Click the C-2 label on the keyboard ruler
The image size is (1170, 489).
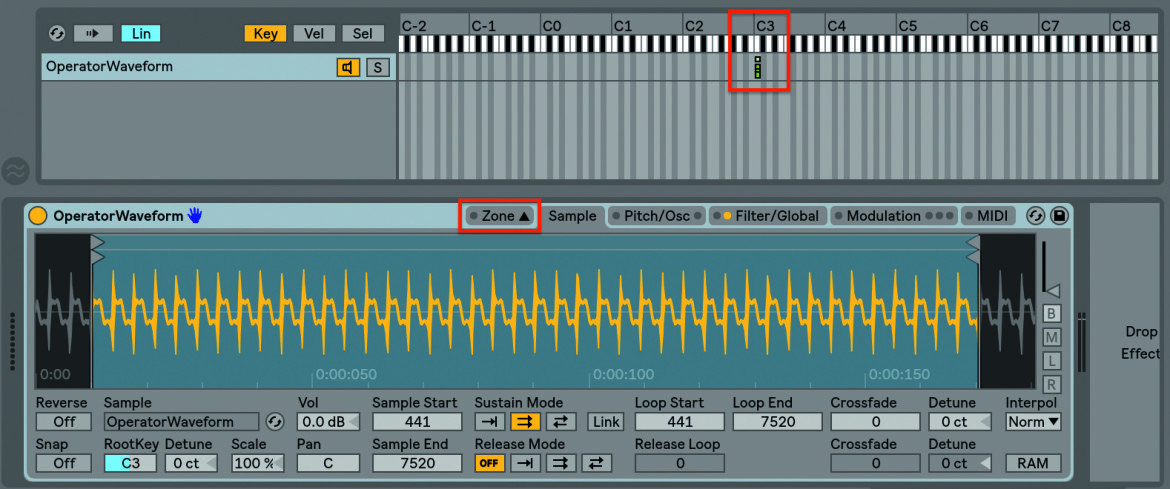click(x=414, y=26)
